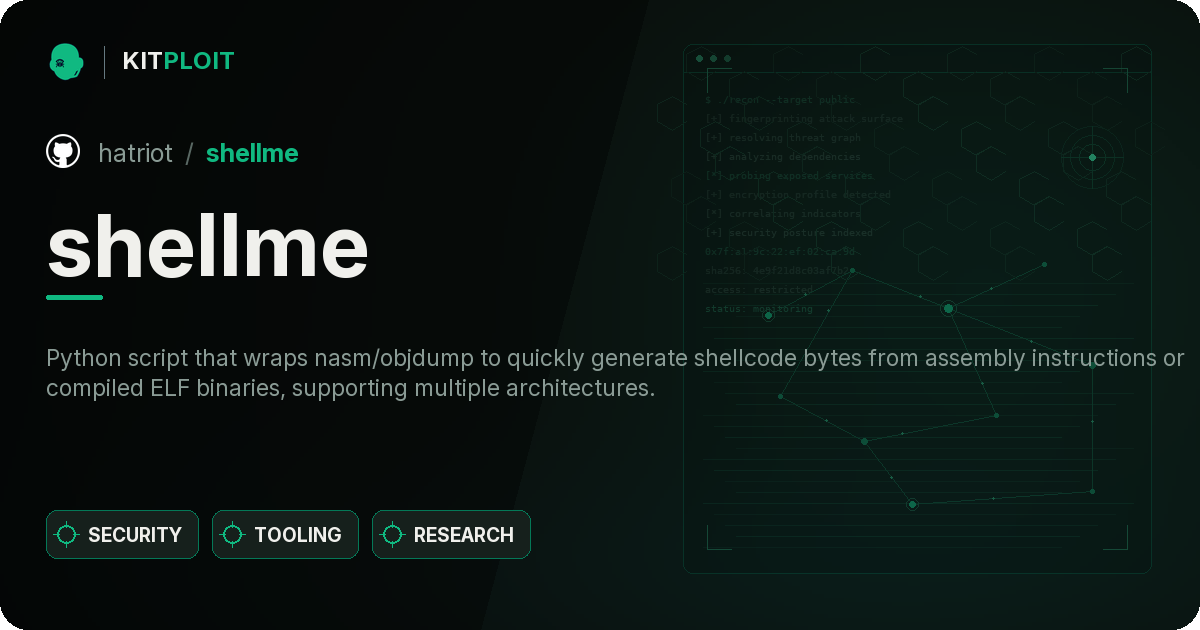1200x630 pixels.
Task: Click the crosshair icon in TOOLING badge
Action: click(x=233, y=535)
